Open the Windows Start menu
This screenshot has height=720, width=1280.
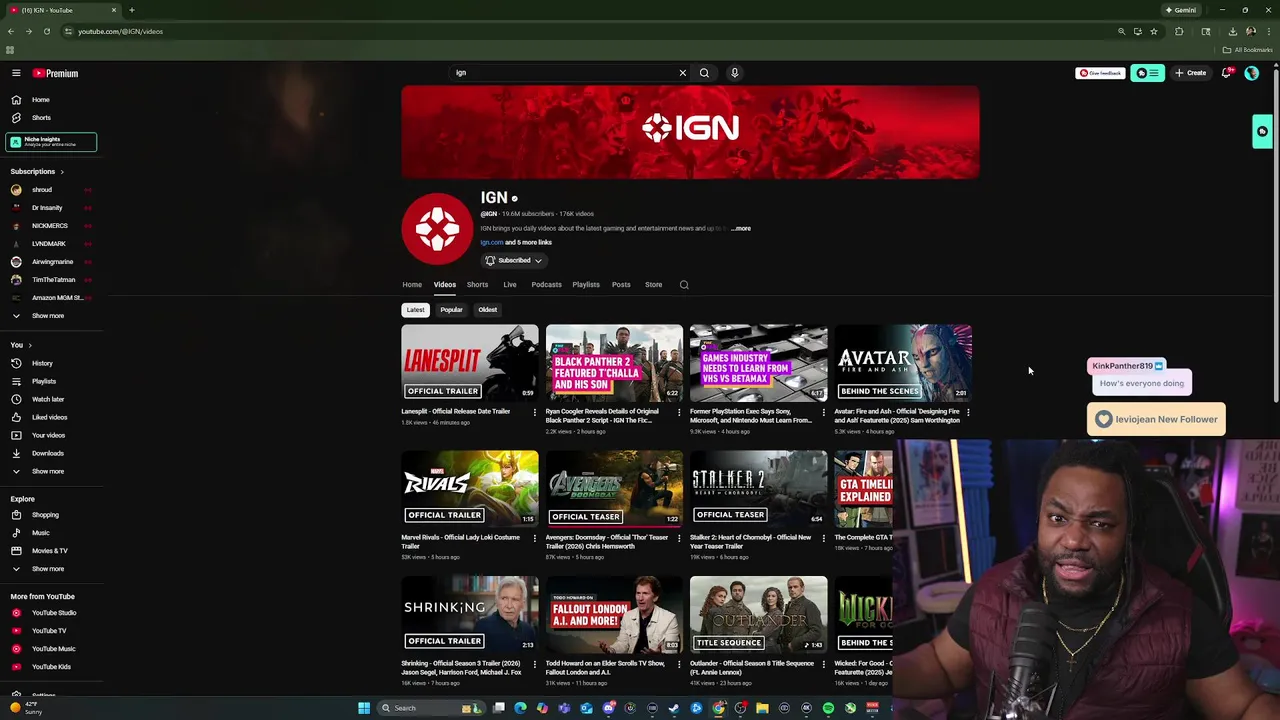(364, 708)
